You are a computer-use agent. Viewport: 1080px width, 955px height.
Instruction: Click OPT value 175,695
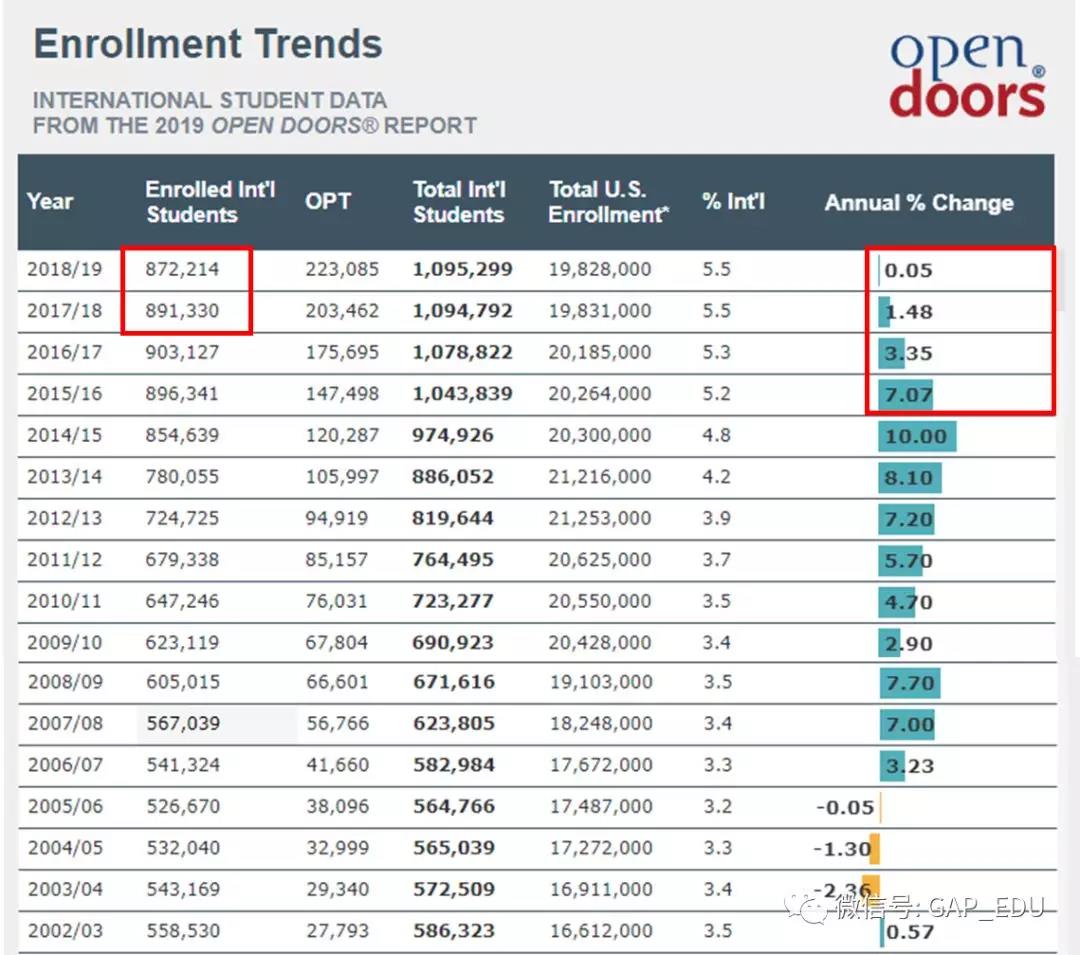342,352
